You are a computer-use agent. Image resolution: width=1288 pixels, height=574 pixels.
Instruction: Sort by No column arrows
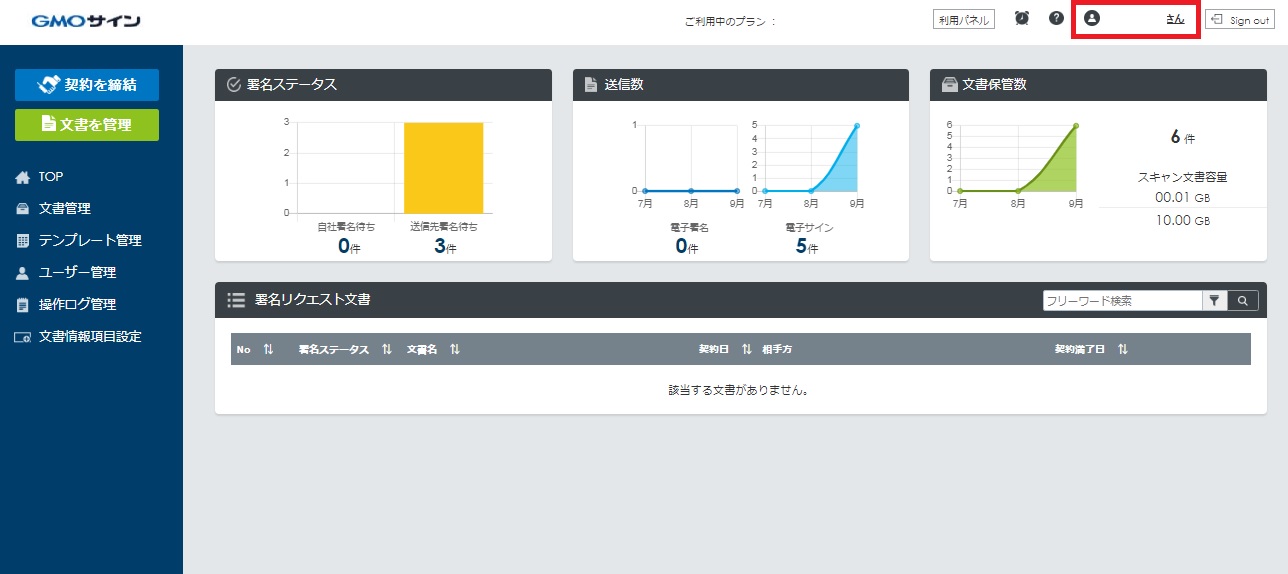[x=268, y=349]
